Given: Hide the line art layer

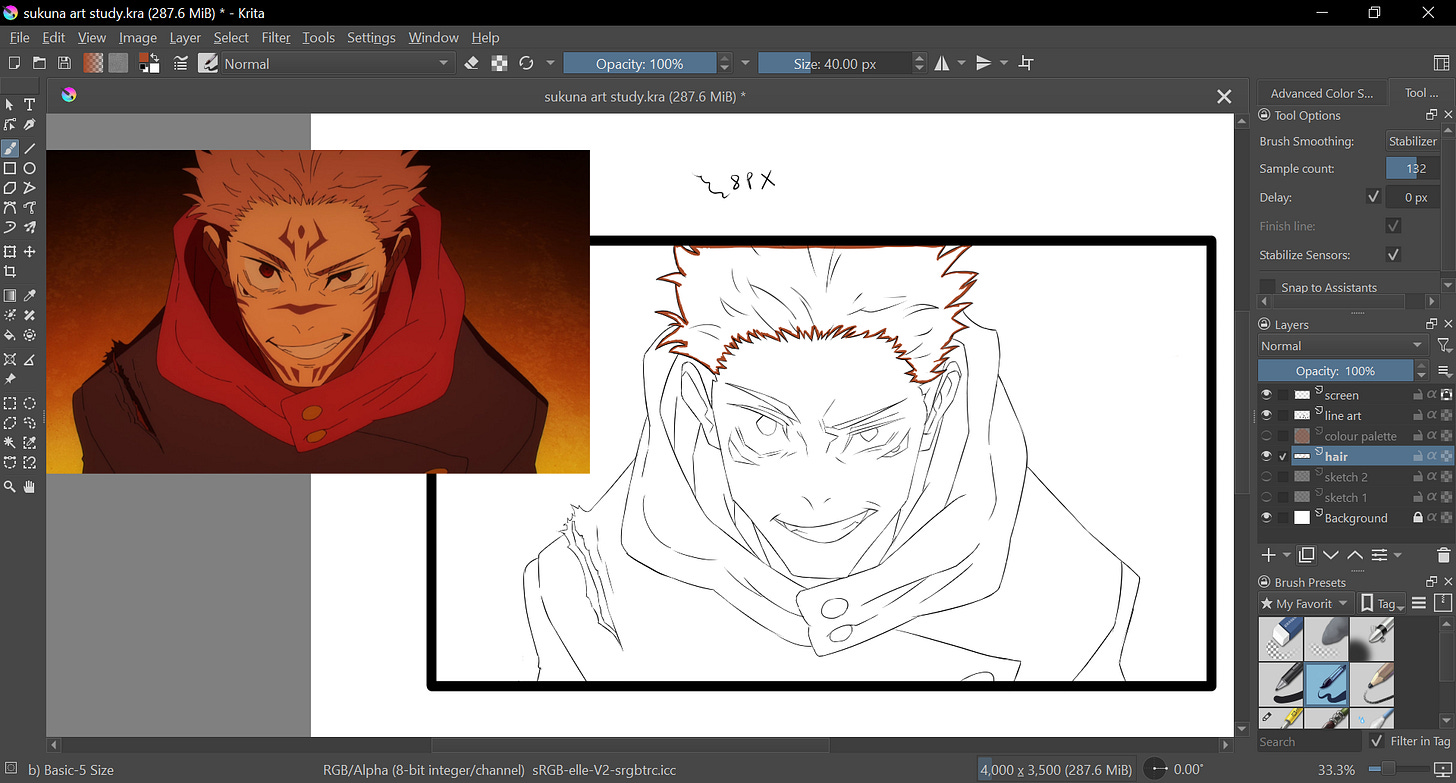Looking at the screenshot, I should 1267,415.
